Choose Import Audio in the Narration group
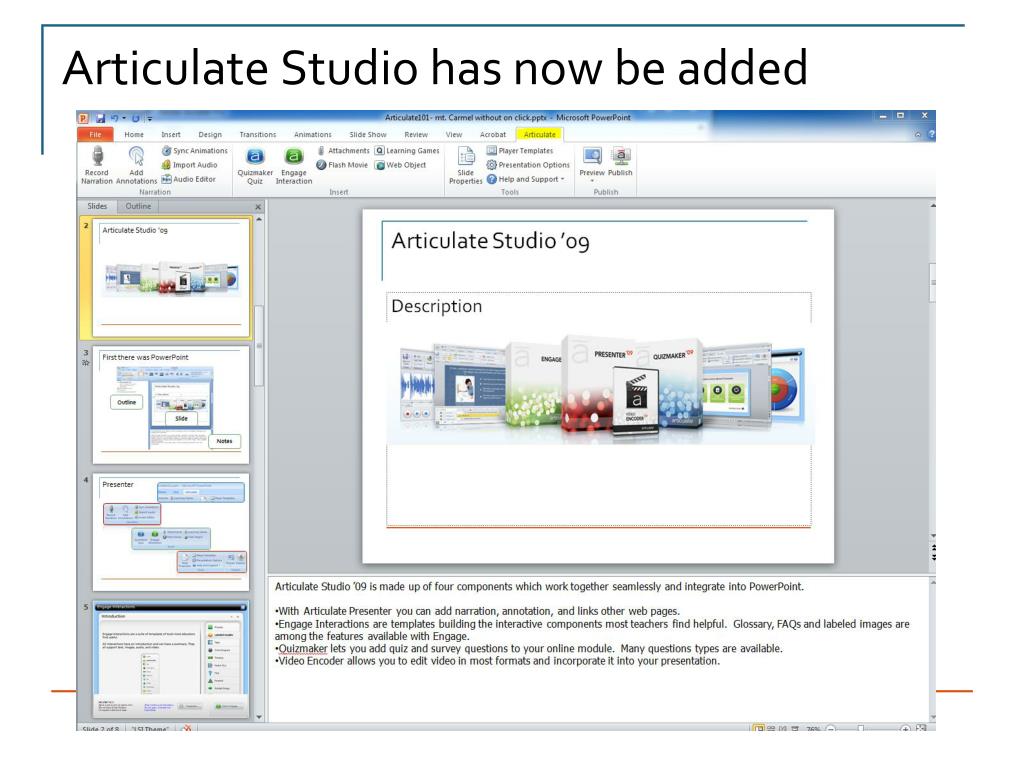 pyautogui.click(x=189, y=165)
